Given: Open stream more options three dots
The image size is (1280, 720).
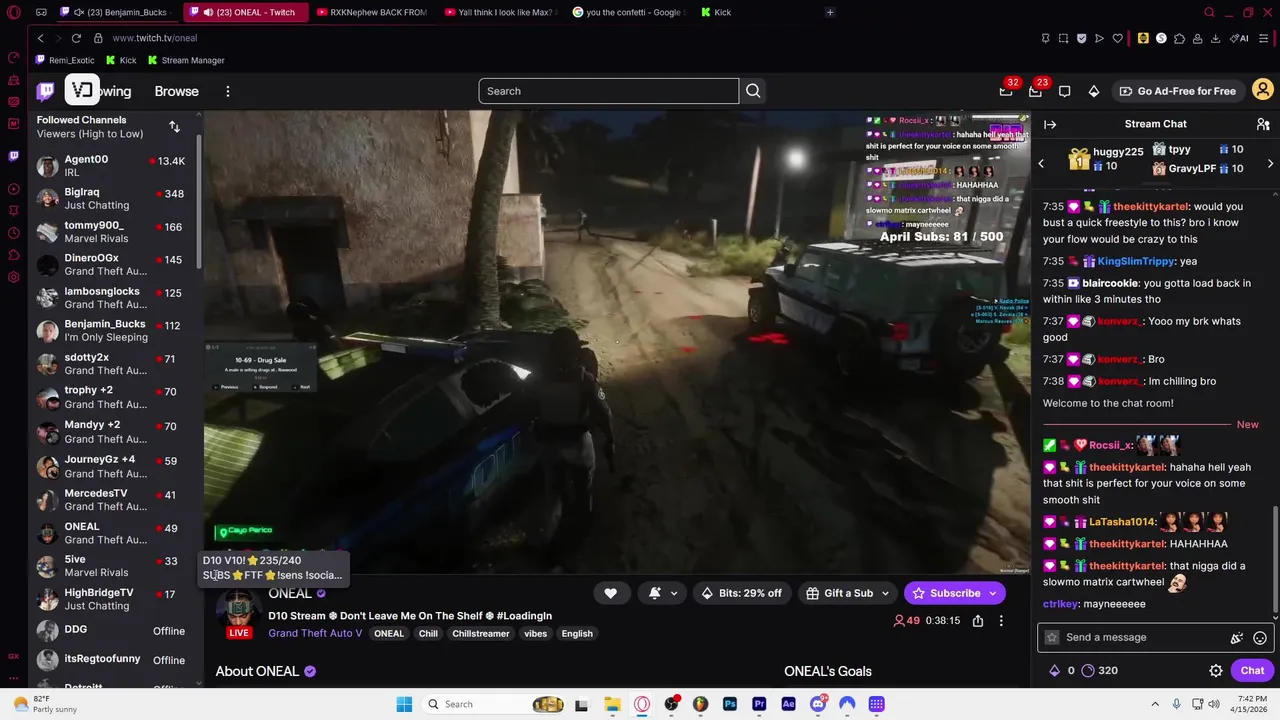Looking at the screenshot, I should [x=1001, y=621].
